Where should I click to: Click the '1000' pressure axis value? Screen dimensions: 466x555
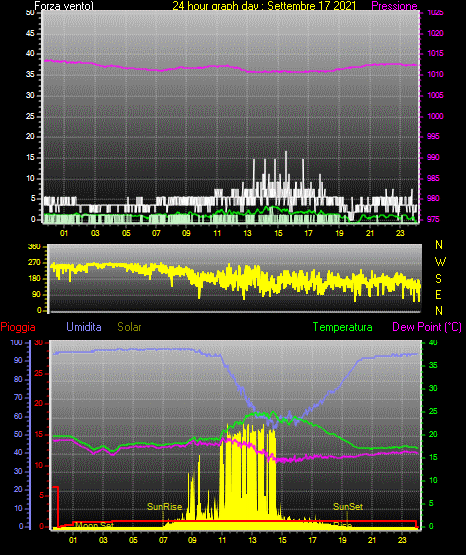point(436,116)
